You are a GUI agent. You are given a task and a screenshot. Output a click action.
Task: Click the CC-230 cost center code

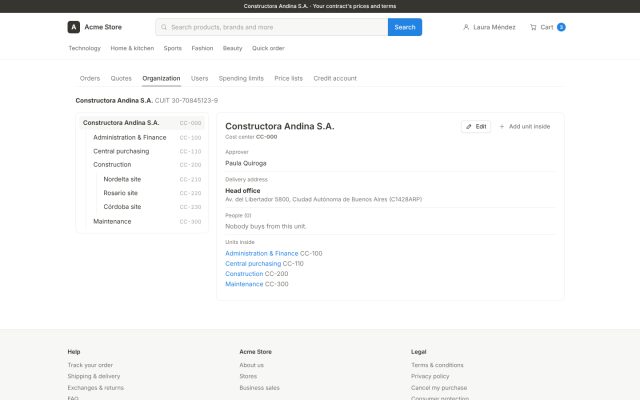pyautogui.click(x=190, y=207)
